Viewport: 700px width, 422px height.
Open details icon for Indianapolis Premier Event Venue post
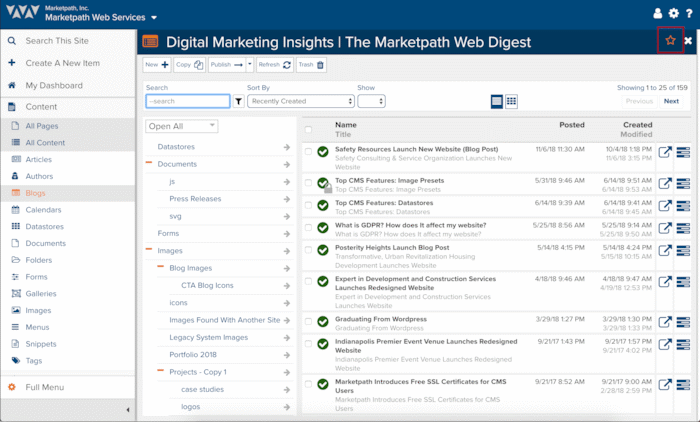pos(683,344)
